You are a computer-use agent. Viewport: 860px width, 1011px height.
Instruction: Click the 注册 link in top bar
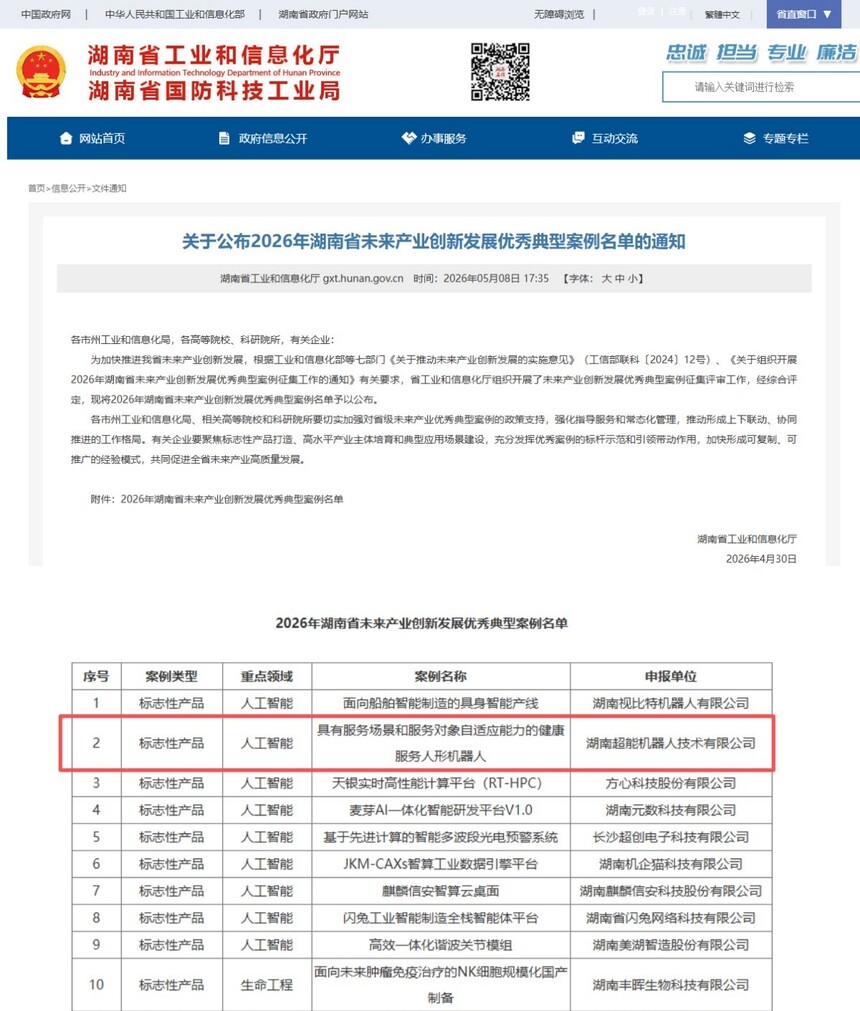coord(678,12)
